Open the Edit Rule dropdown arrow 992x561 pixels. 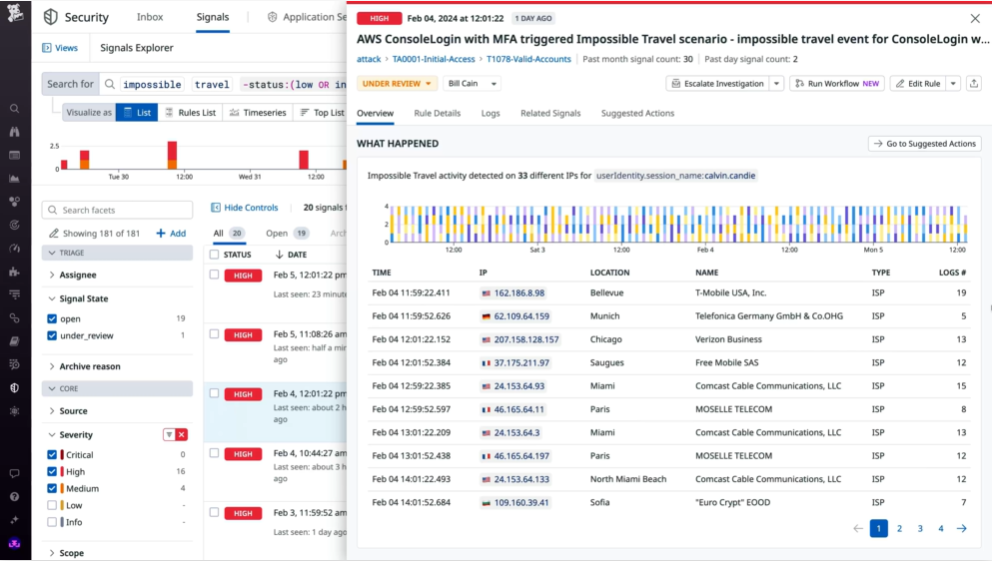pyautogui.click(x=953, y=83)
